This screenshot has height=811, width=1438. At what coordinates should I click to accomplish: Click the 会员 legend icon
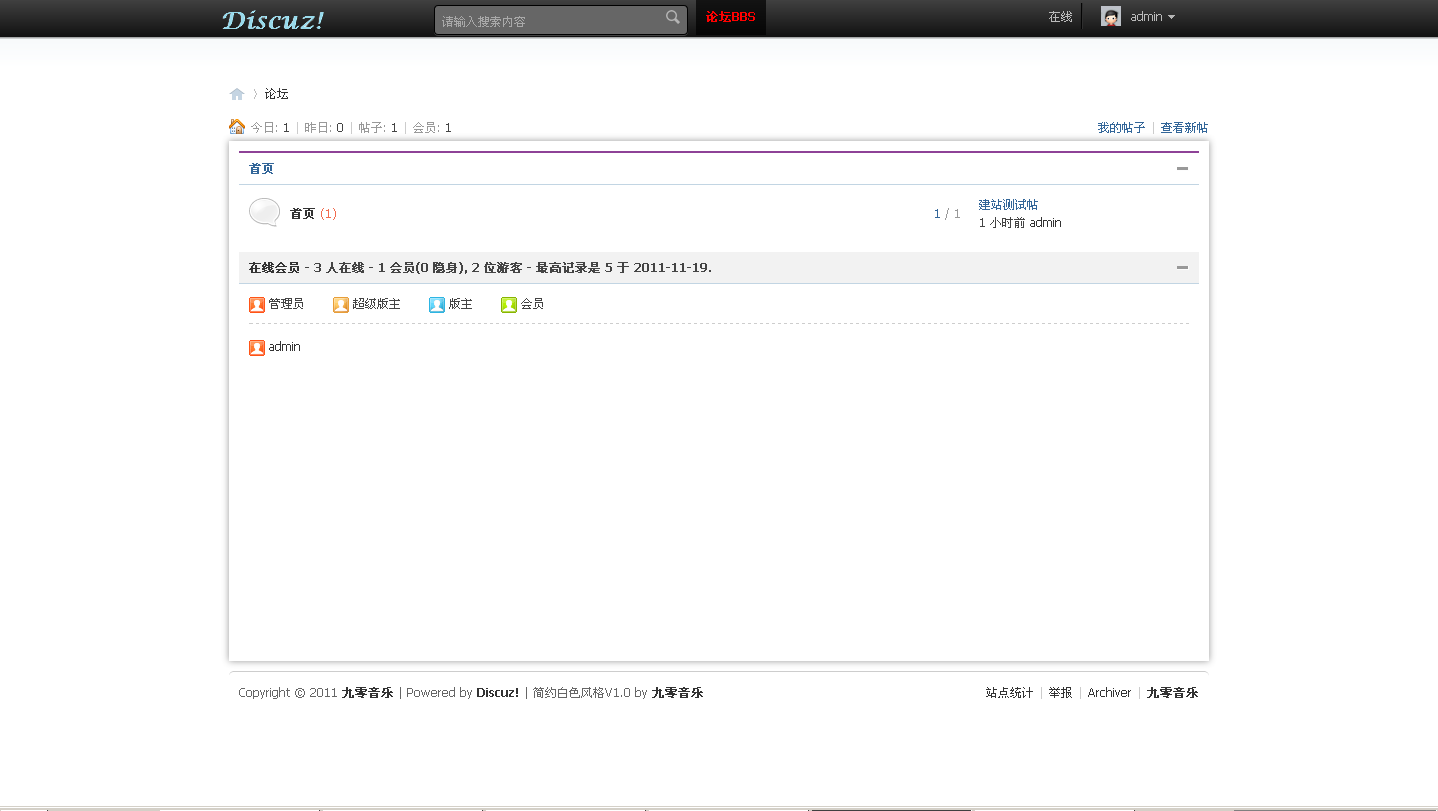[x=509, y=305]
